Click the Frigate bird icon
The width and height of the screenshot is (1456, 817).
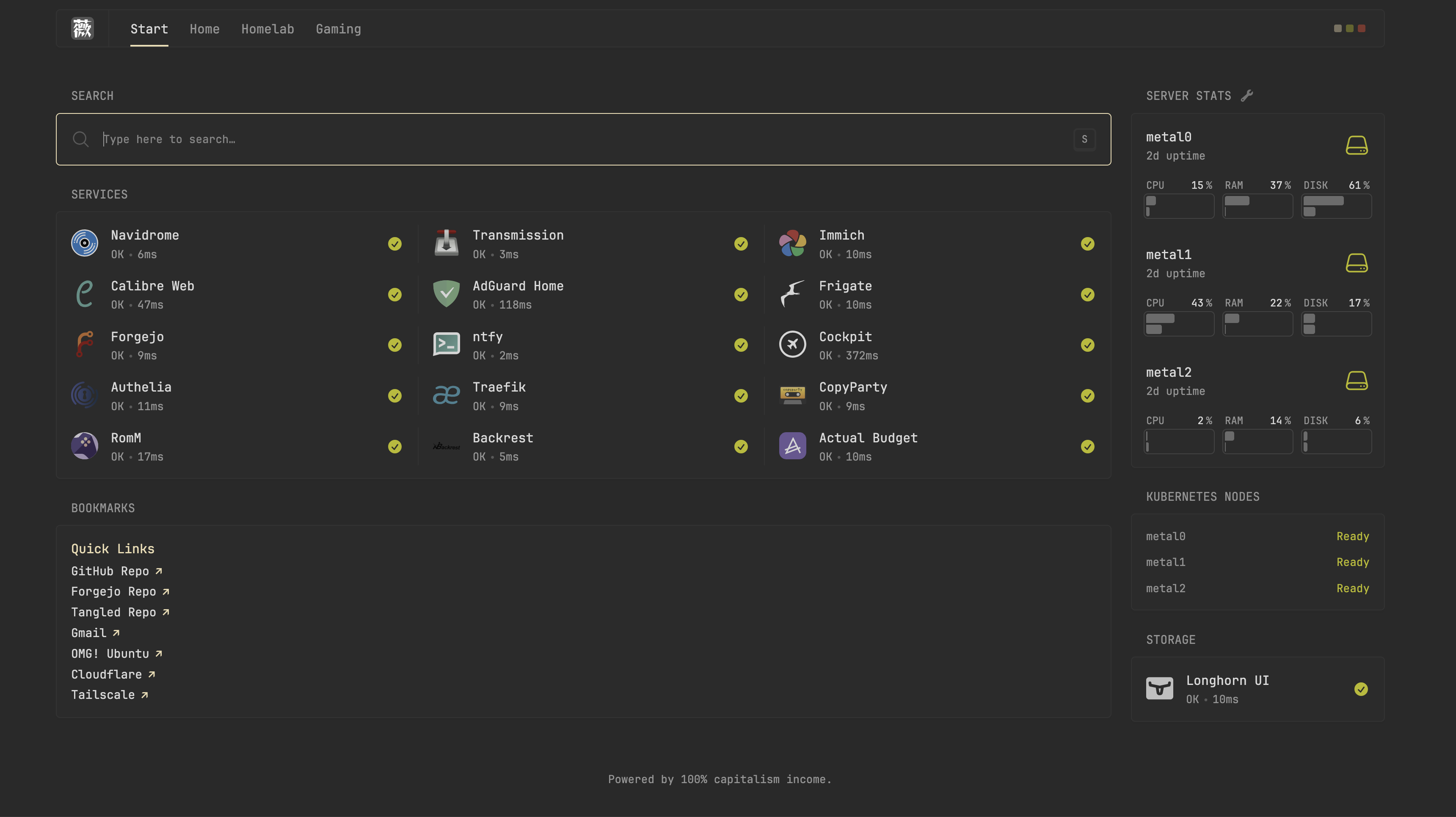792,295
